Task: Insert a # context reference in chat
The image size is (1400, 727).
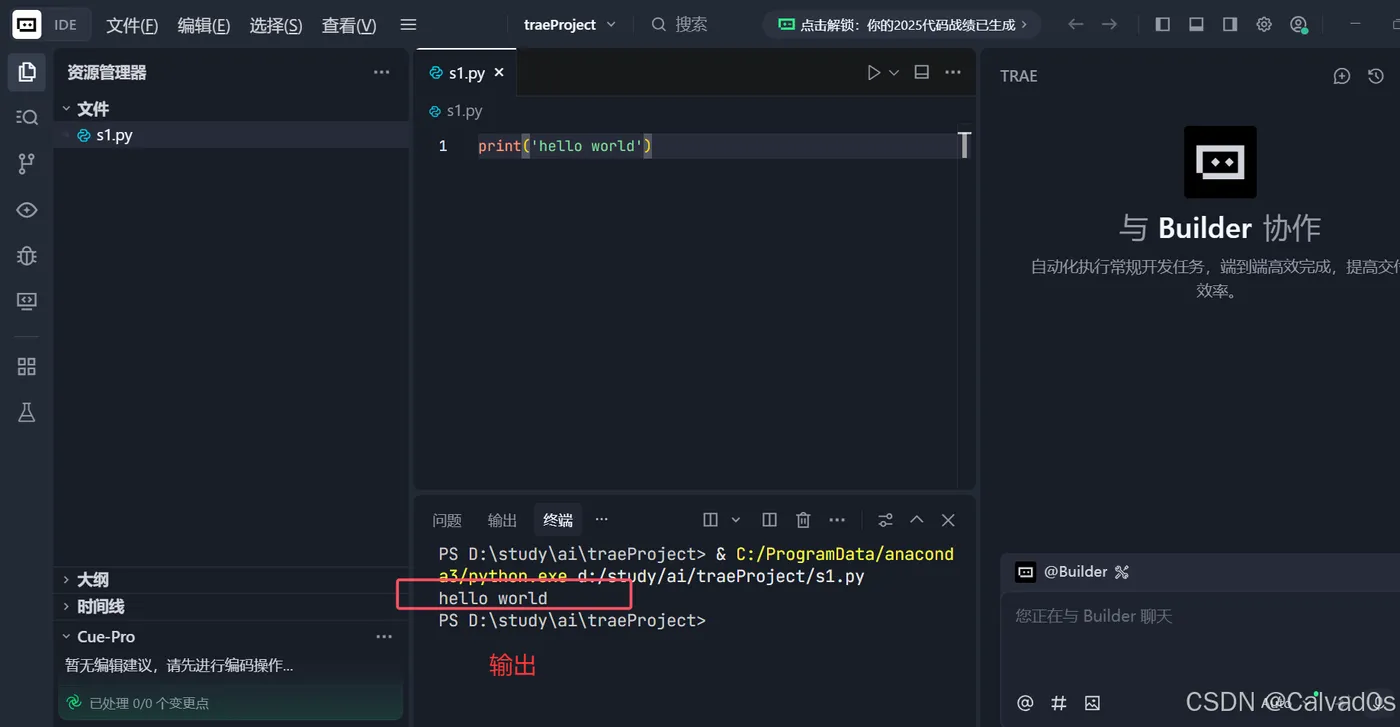Action: [1059, 703]
